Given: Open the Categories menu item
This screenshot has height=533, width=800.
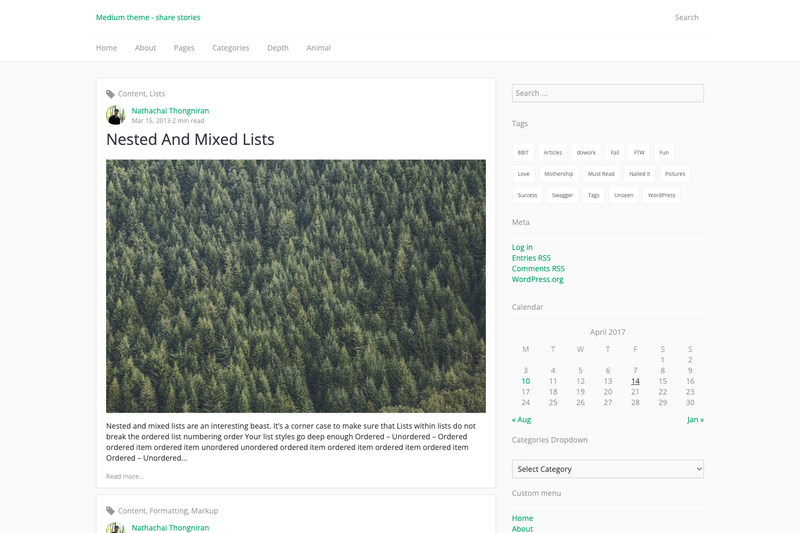Looking at the screenshot, I should [231, 48].
